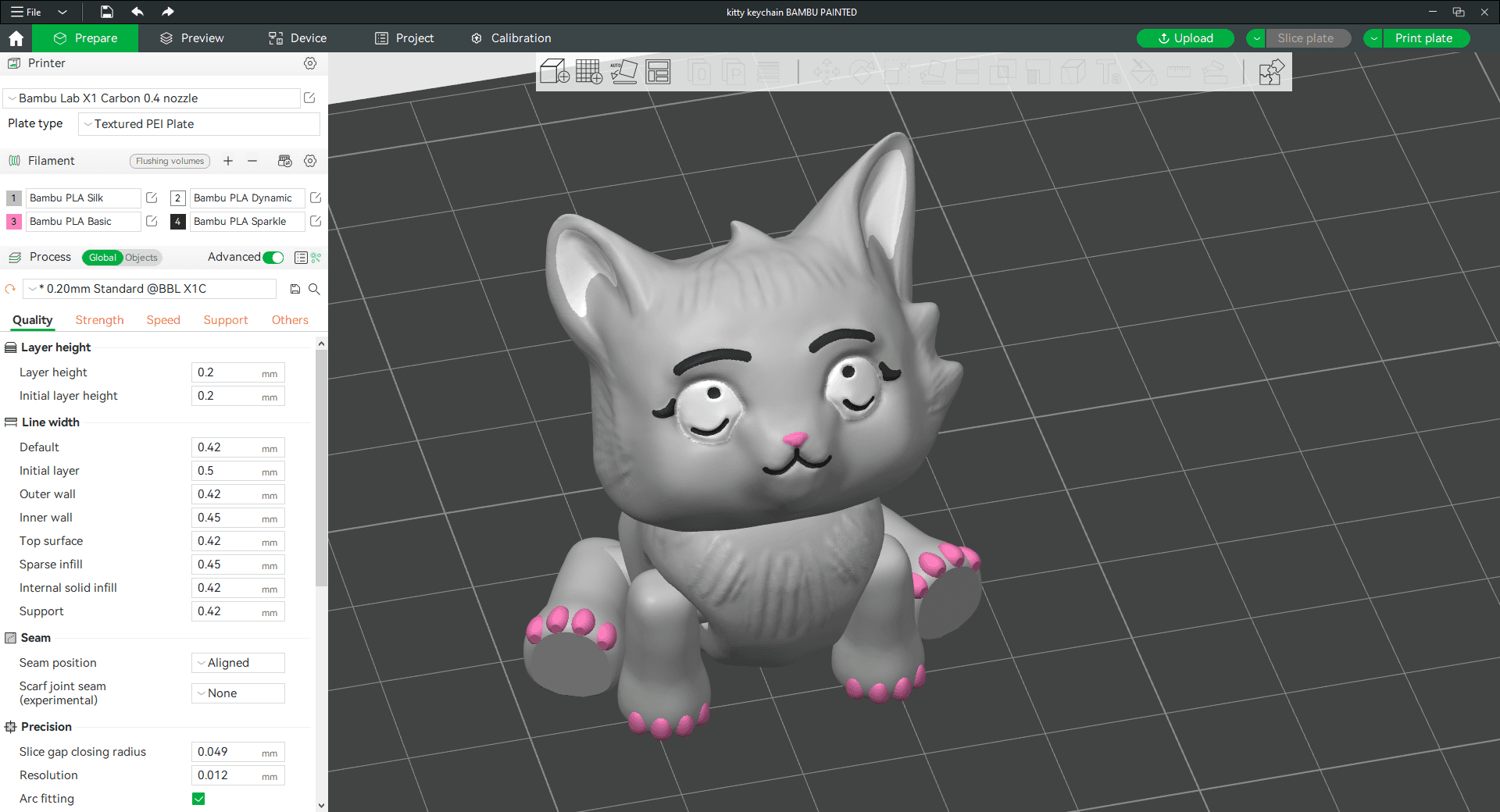This screenshot has width=1500, height=812.
Task: Click the Add plate grid icon
Action: [589, 72]
